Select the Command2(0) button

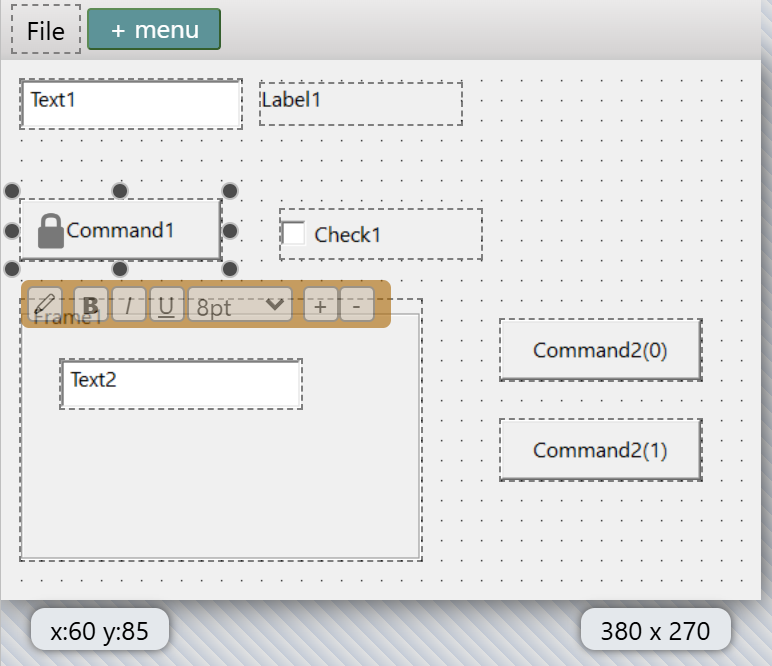pos(601,350)
